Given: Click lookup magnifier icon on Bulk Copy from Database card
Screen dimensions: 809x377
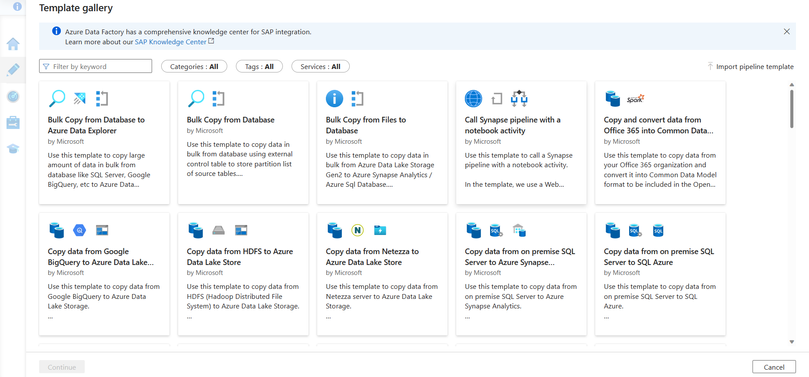Looking at the screenshot, I should coord(196,98).
